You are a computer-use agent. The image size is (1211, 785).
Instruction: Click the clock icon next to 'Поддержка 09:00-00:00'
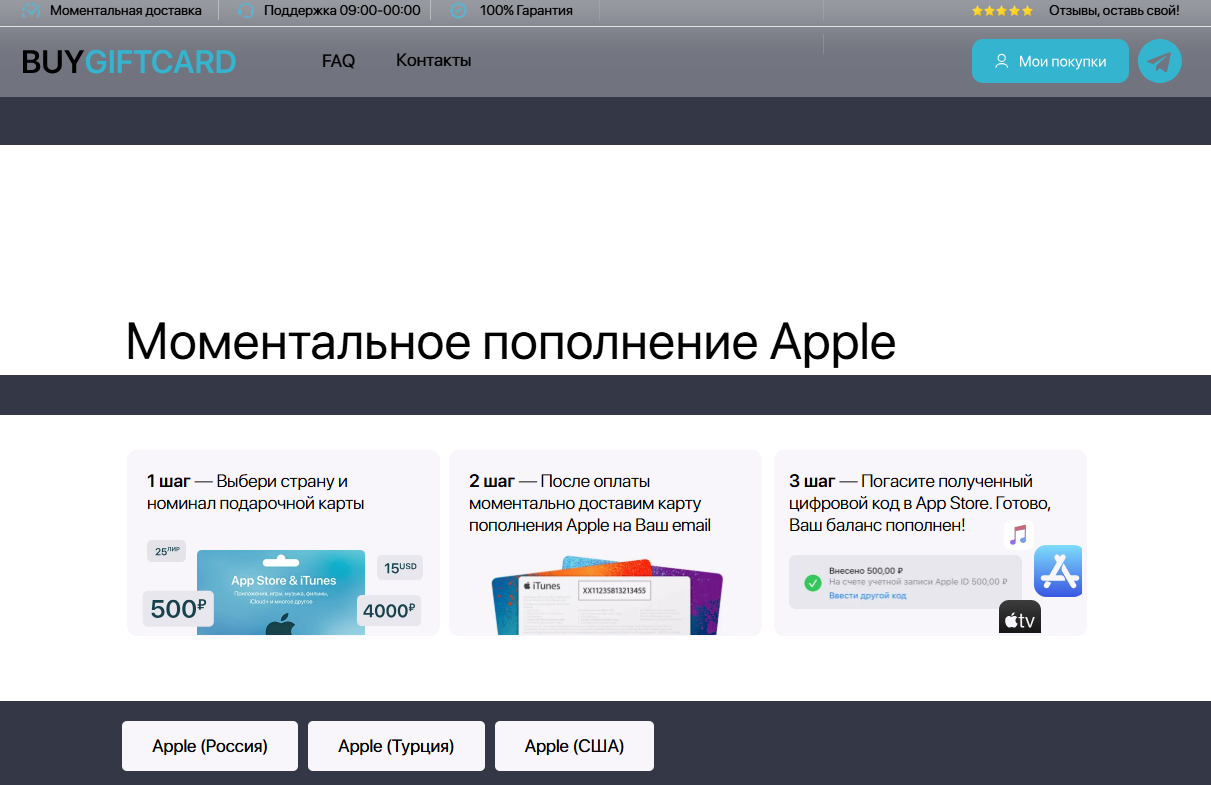click(x=243, y=10)
